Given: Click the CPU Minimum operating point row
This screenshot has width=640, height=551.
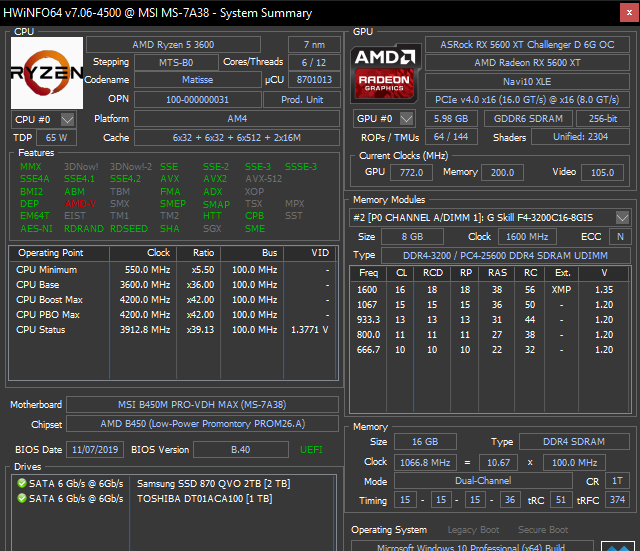Looking at the screenshot, I should tap(173, 270).
